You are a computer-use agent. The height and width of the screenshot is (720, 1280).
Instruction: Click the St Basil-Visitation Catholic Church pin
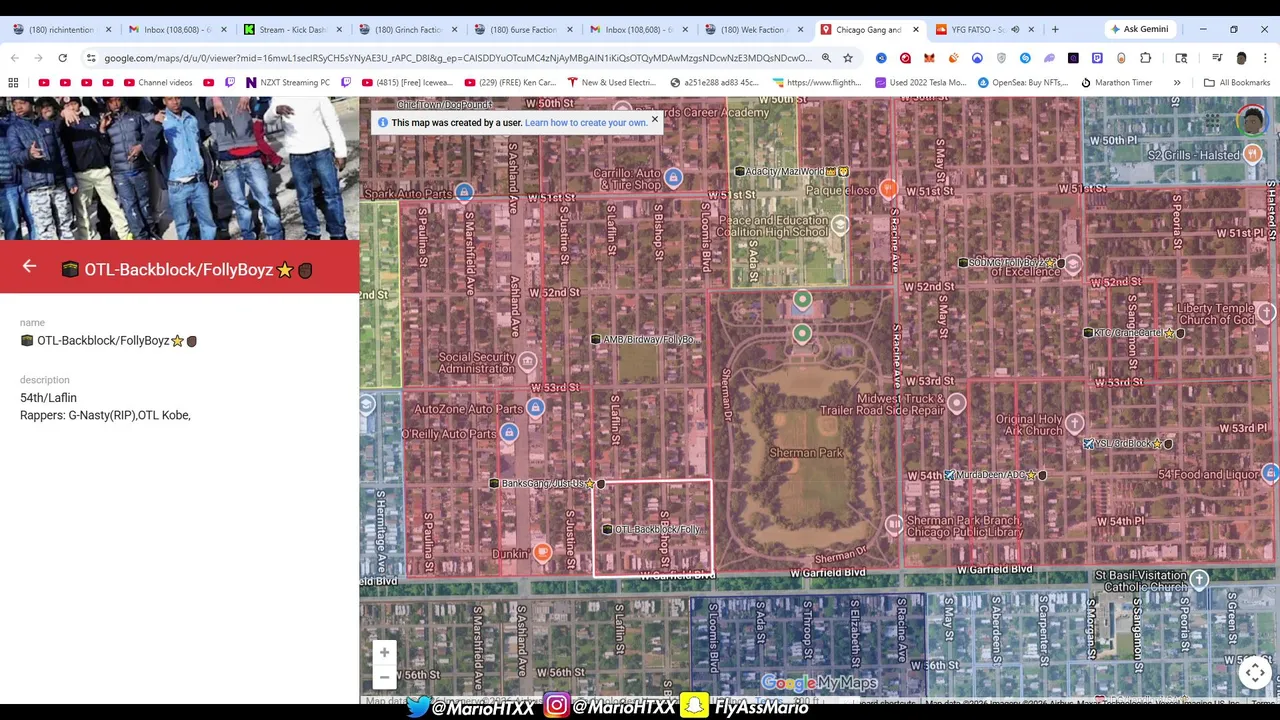pos(1199,579)
